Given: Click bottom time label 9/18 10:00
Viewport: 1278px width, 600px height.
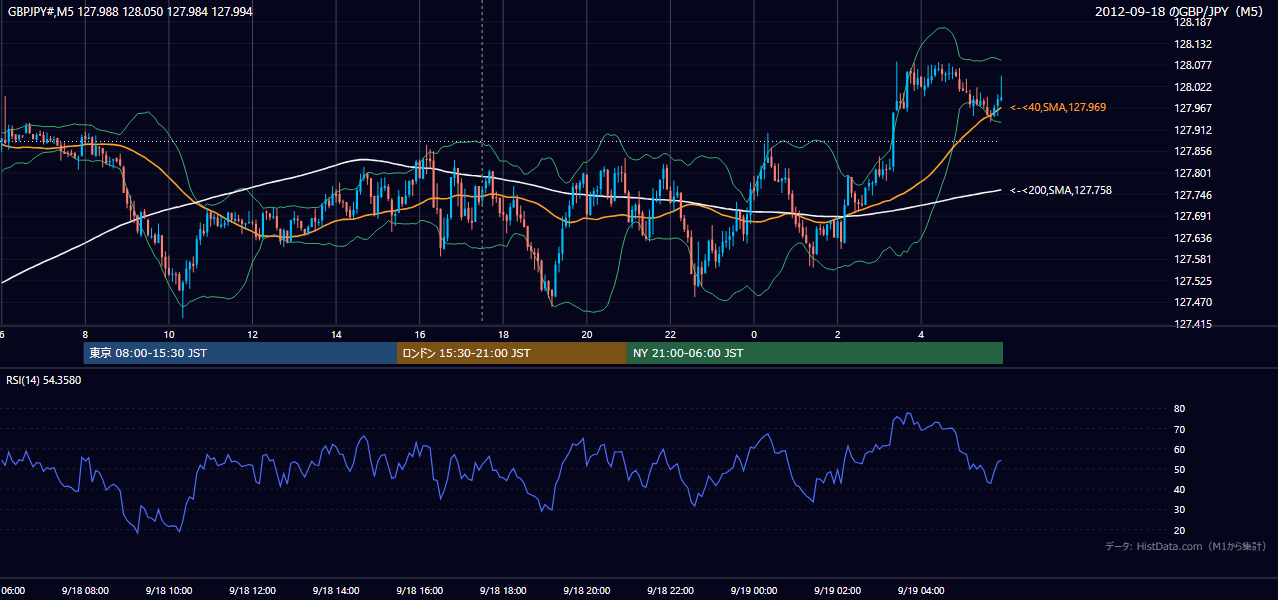Looking at the screenshot, I should [168, 591].
